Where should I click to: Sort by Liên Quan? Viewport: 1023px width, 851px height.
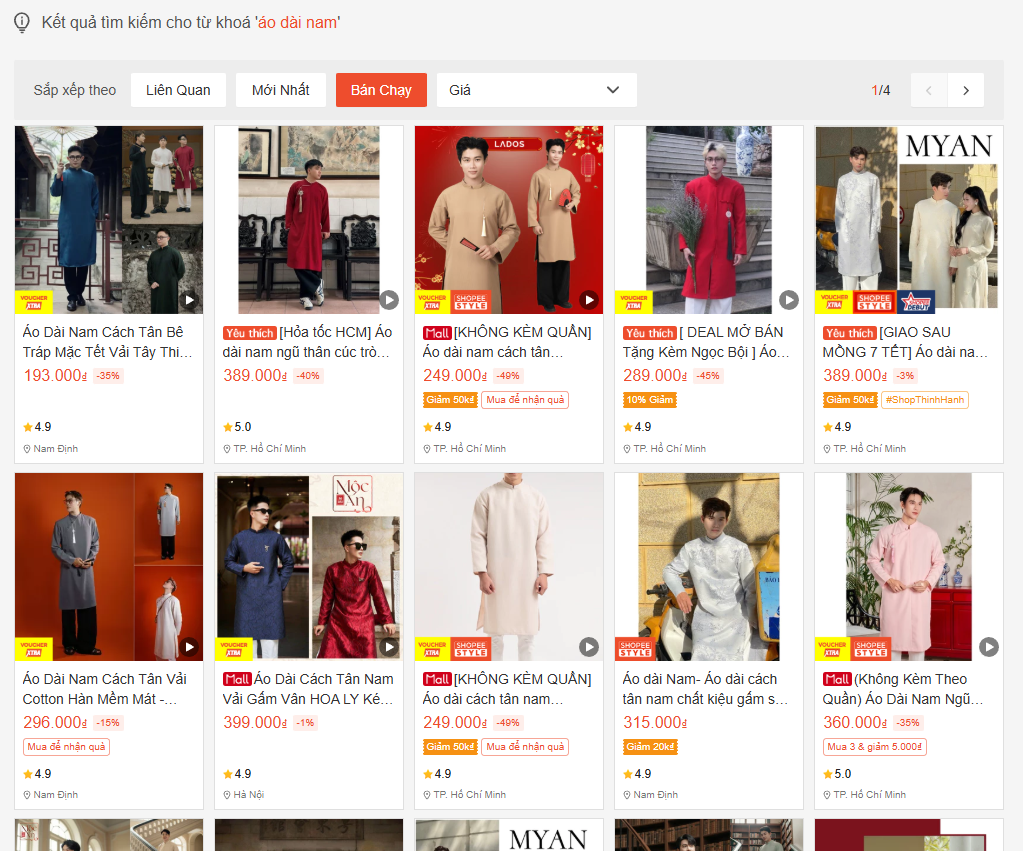[178, 90]
